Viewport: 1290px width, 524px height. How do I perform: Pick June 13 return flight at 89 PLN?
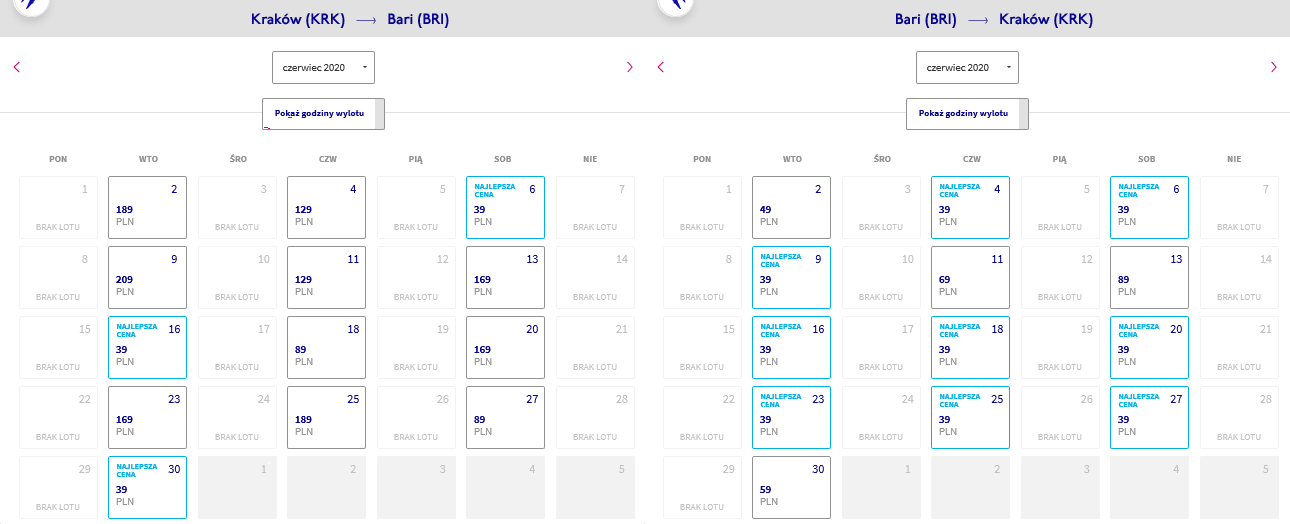pos(1149,277)
